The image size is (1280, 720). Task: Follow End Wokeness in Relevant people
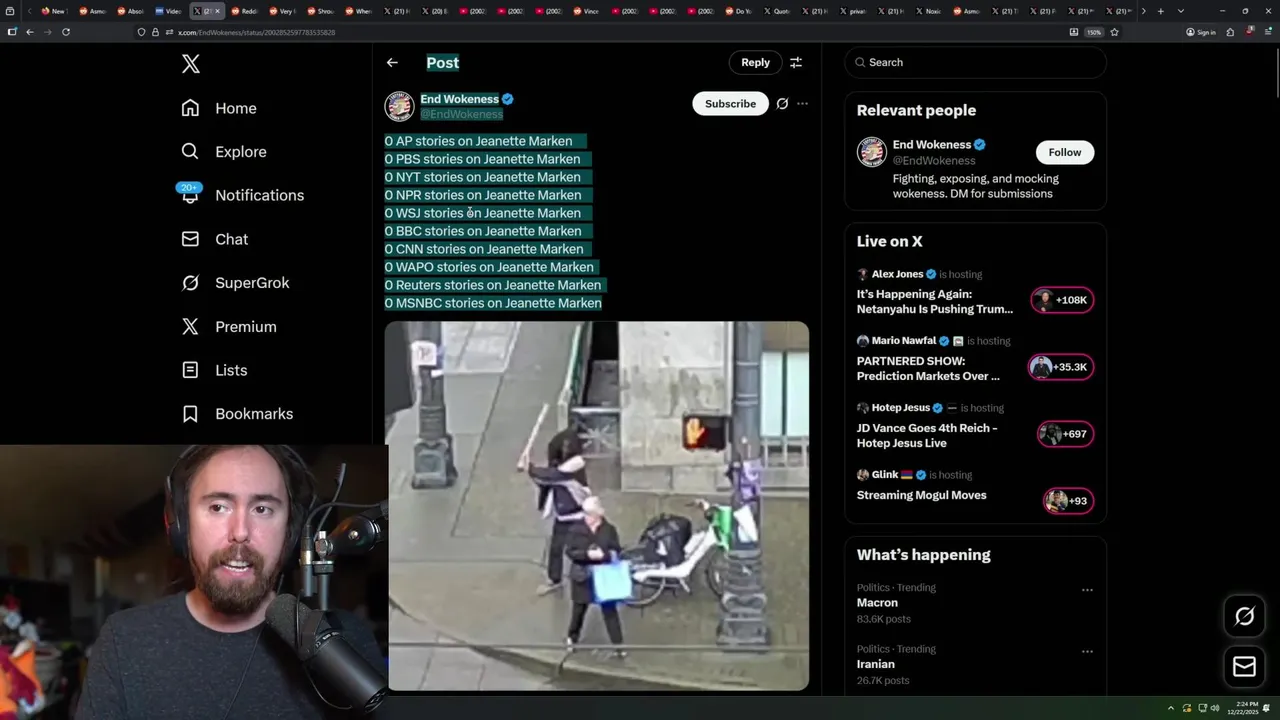point(1064,152)
